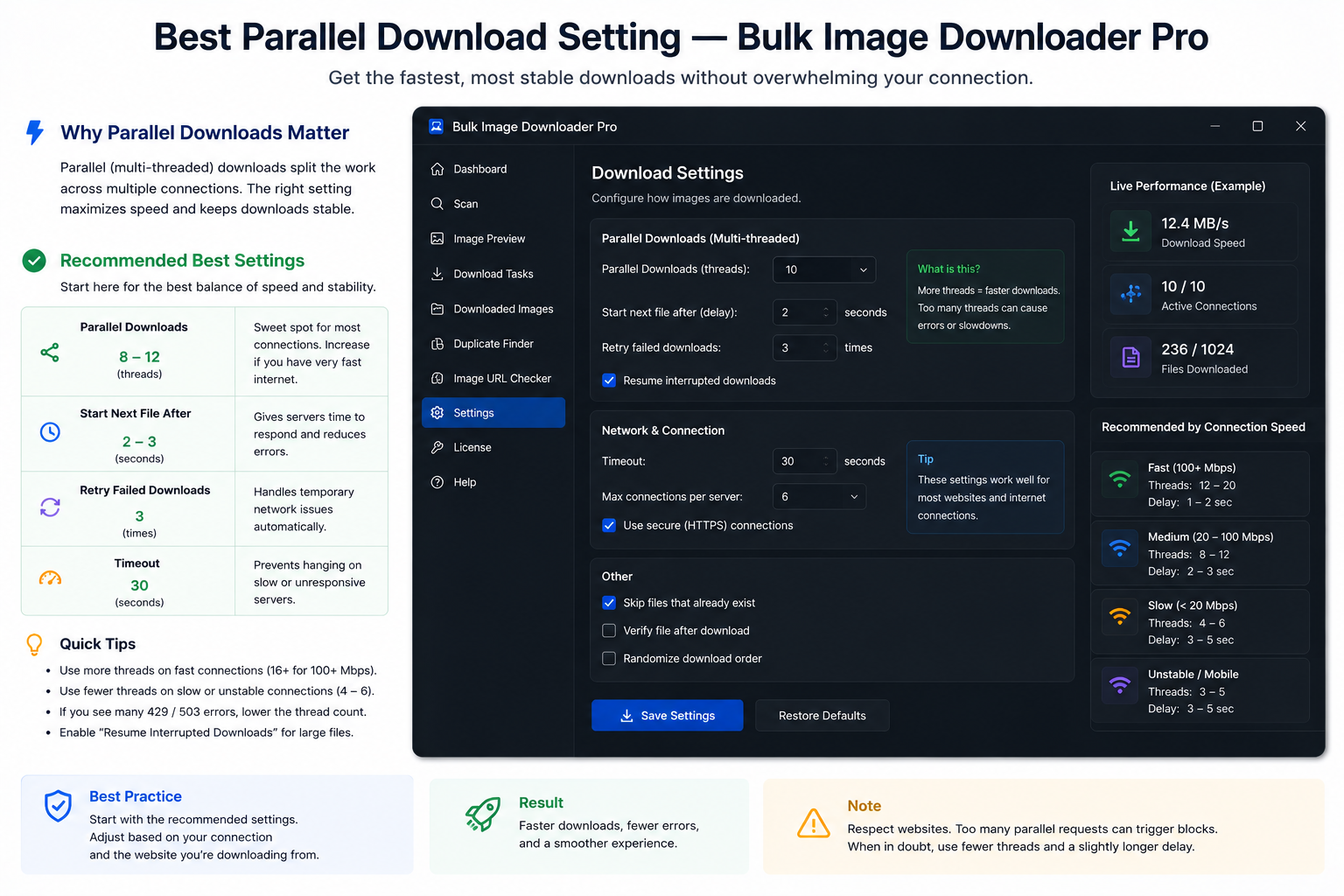Click the Bulk Image Downloader Pro app icon

(436, 126)
